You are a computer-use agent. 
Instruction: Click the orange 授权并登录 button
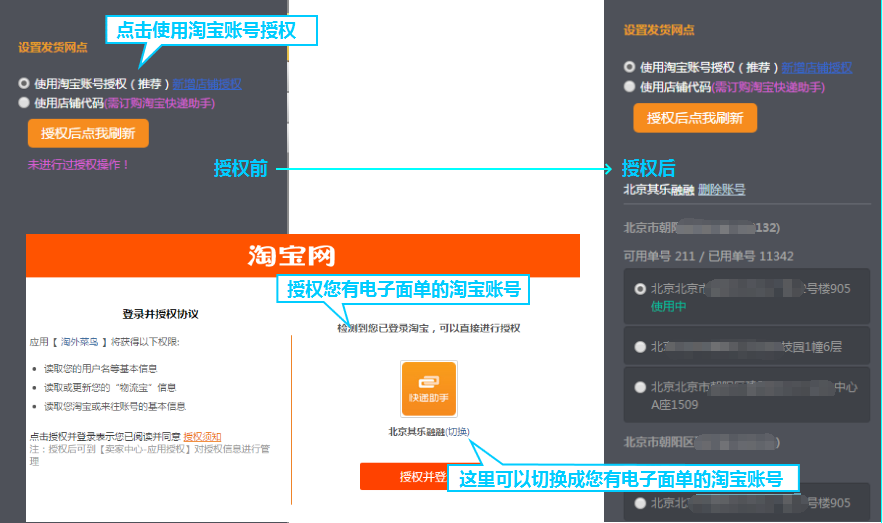404,477
